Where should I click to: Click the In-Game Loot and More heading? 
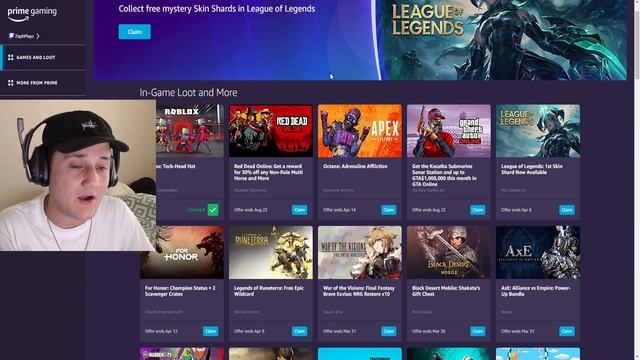(x=188, y=93)
